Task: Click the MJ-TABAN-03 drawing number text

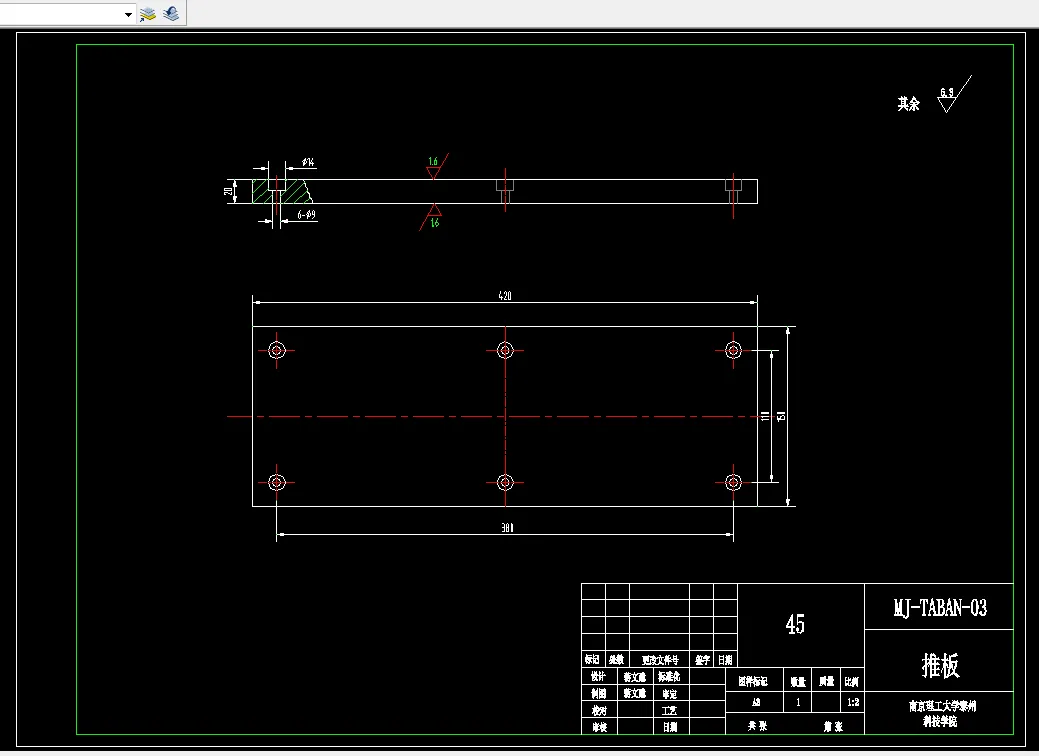Action: pos(940,608)
